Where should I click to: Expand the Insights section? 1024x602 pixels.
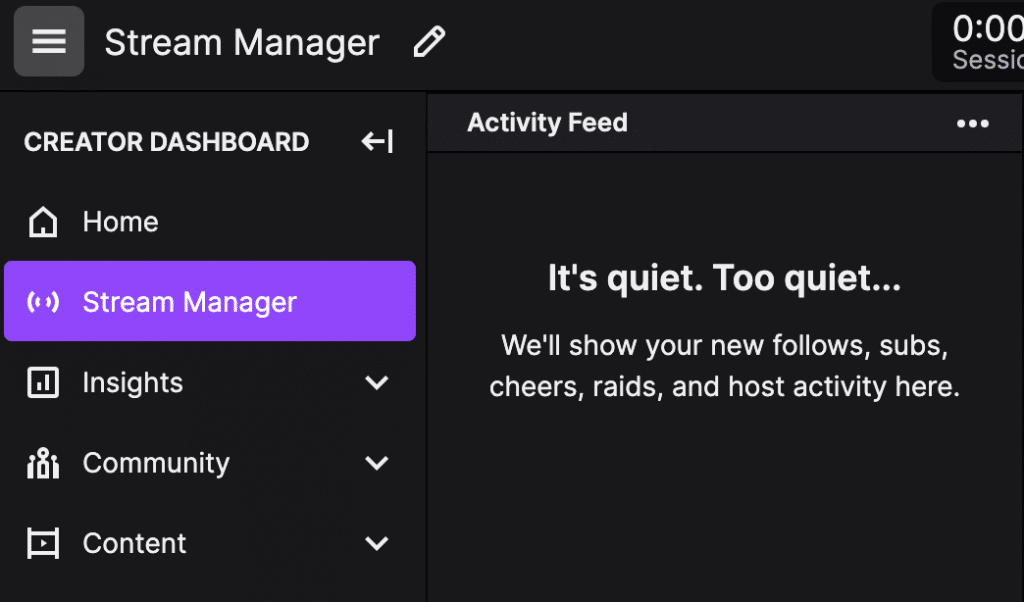pyautogui.click(x=377, y=382)
